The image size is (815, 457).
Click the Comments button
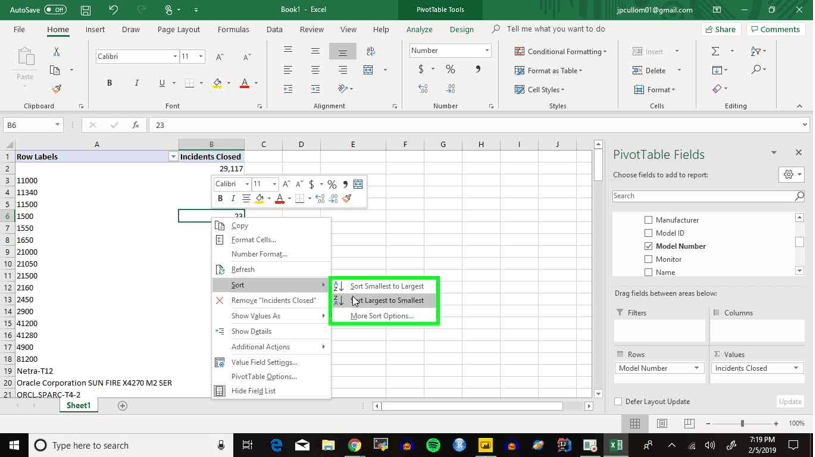tap(775, 30)
